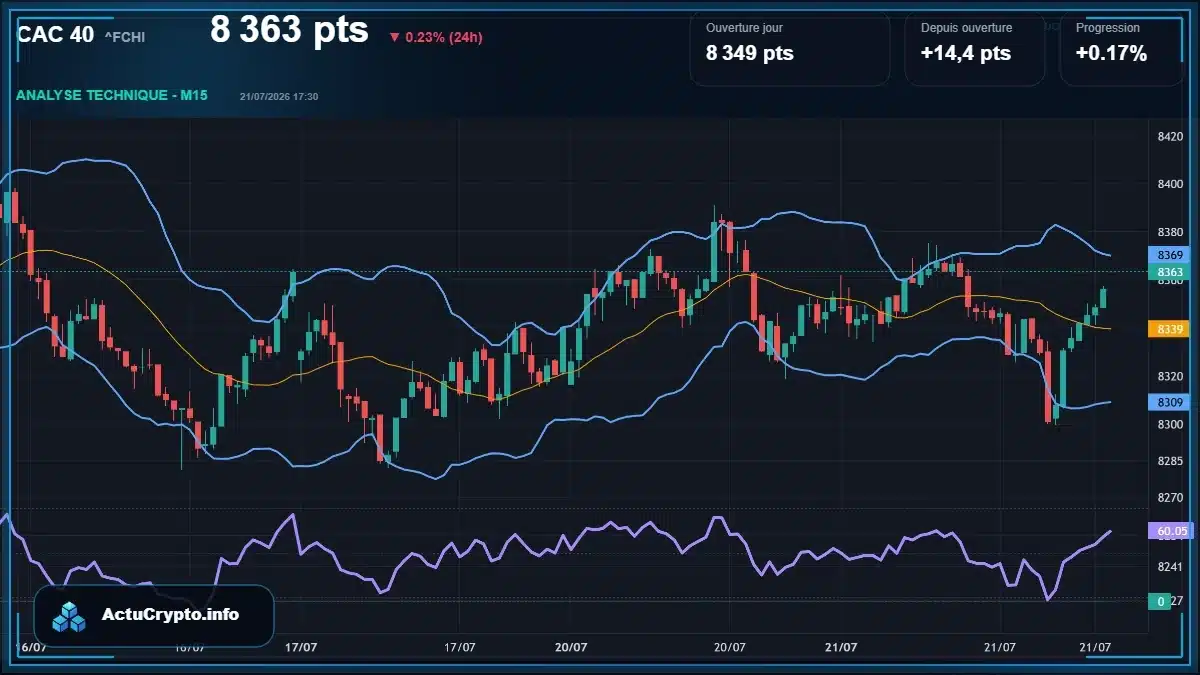Click the orange 8339 moving average tag
Image resolution: width=1200 pixels, height=675 pixels.
(x=1170, y=329)
